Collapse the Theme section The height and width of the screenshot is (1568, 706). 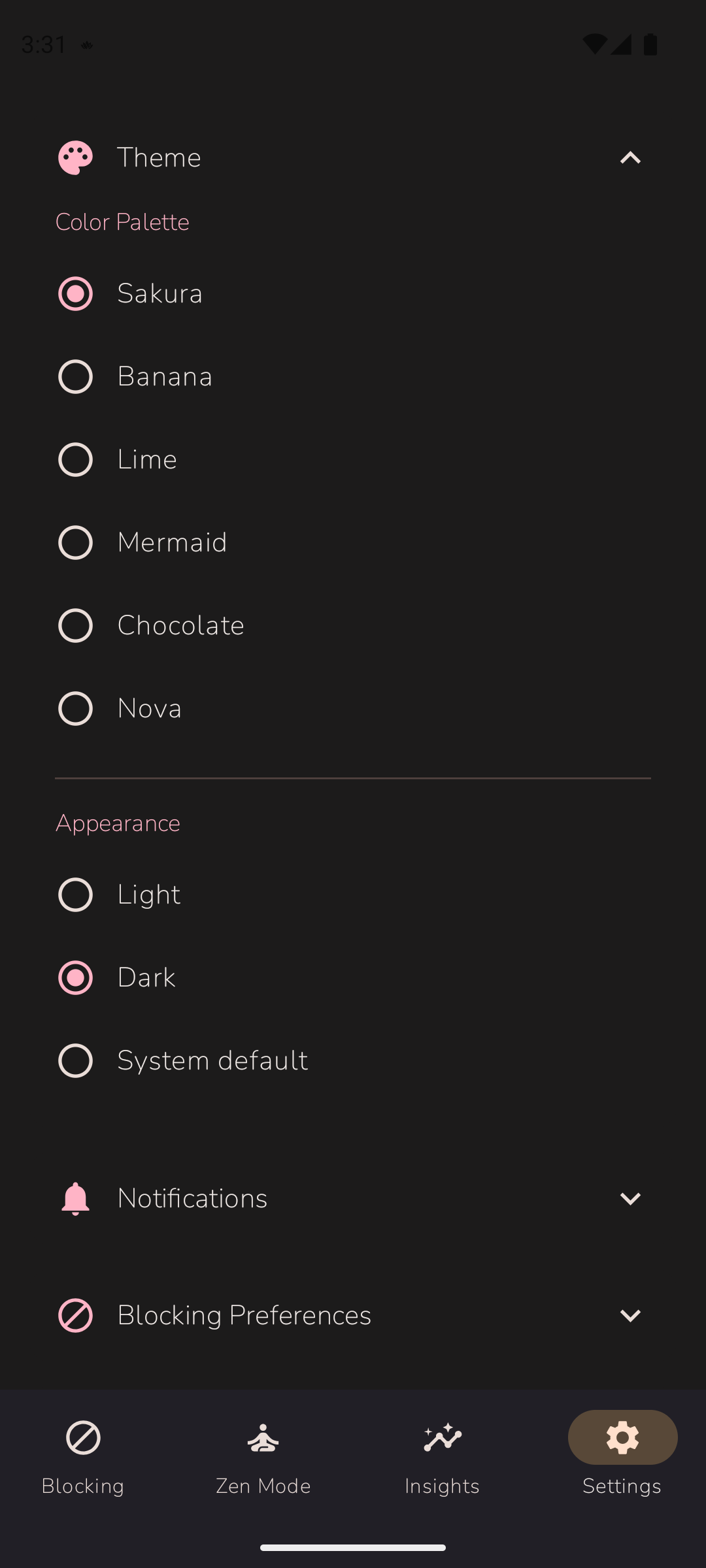pyautogui.click(x=630, y=157)
